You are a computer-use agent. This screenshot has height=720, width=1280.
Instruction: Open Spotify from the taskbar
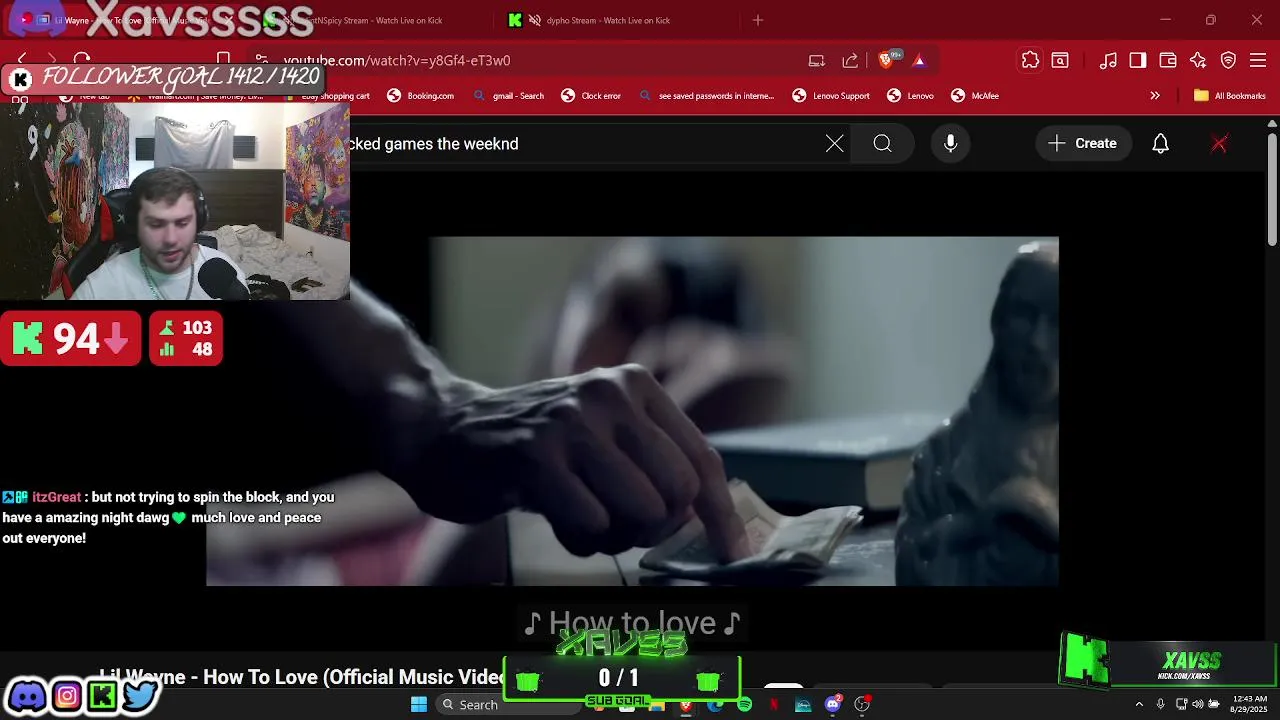coord(745,705)
